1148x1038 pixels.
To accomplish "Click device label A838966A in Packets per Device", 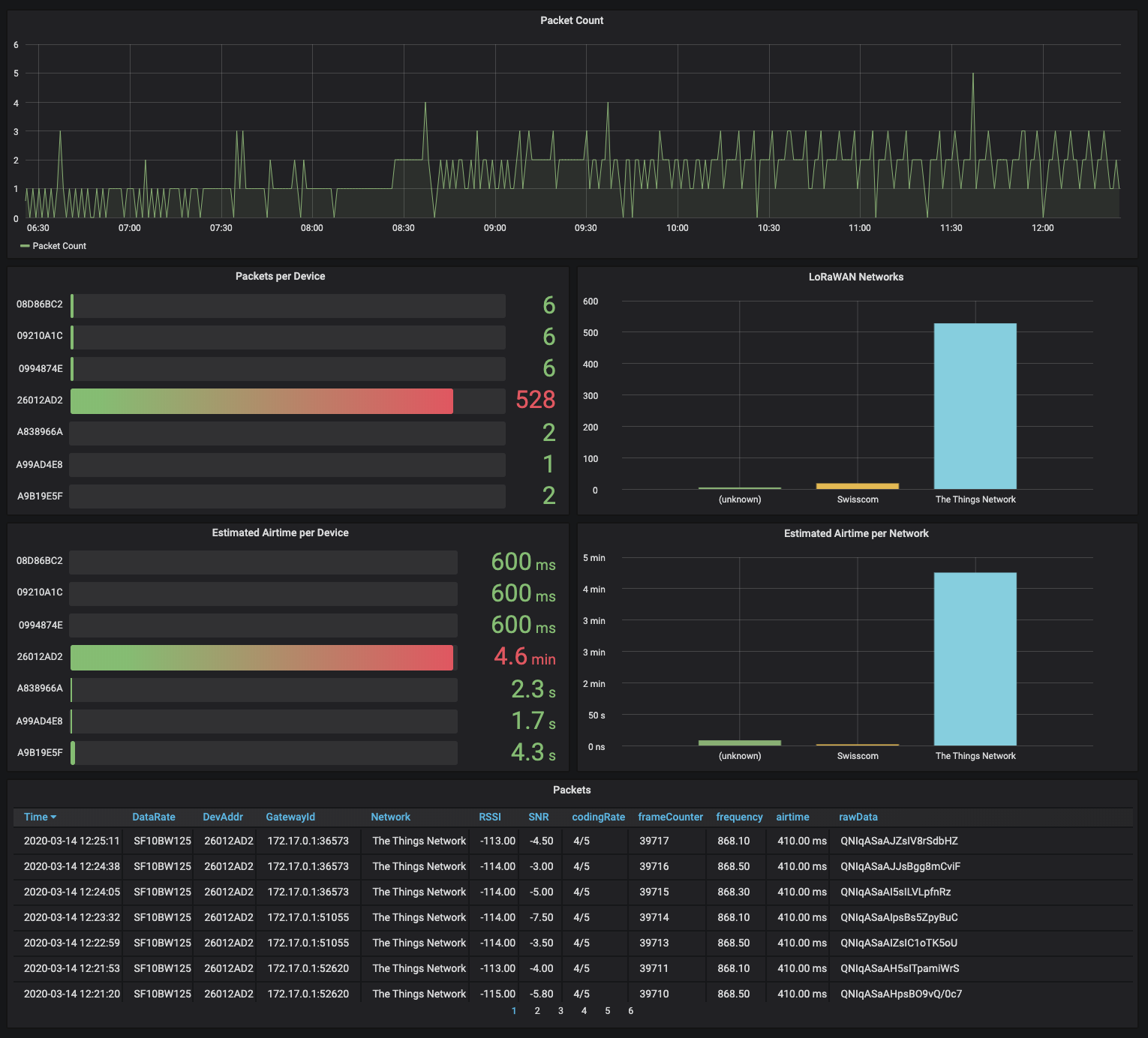I will pyautogui.click(x=40, y=431).
